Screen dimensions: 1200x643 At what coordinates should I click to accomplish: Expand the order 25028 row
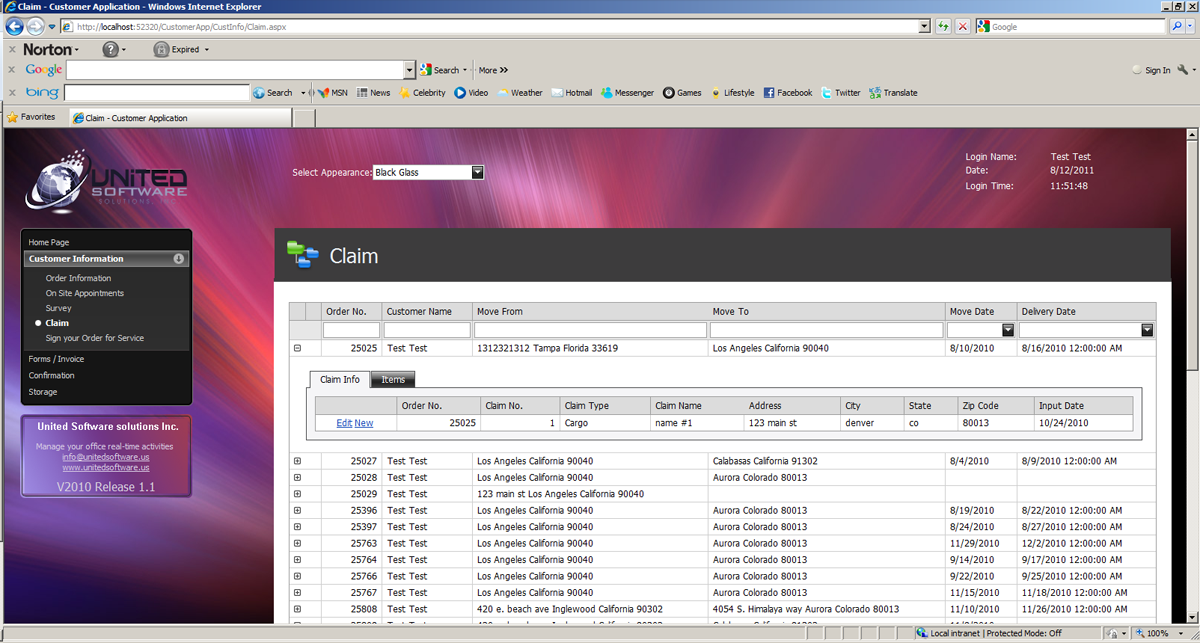(x=297, y=477)
